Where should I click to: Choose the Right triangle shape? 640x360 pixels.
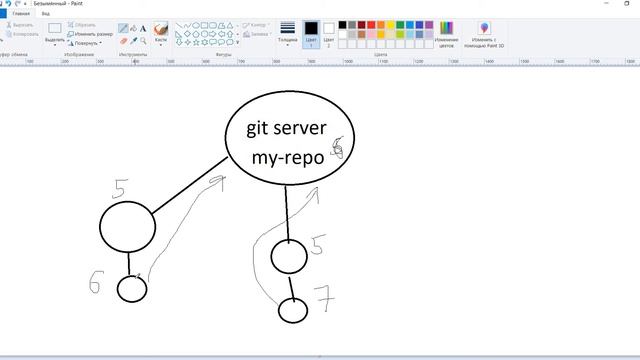point(178,34)
